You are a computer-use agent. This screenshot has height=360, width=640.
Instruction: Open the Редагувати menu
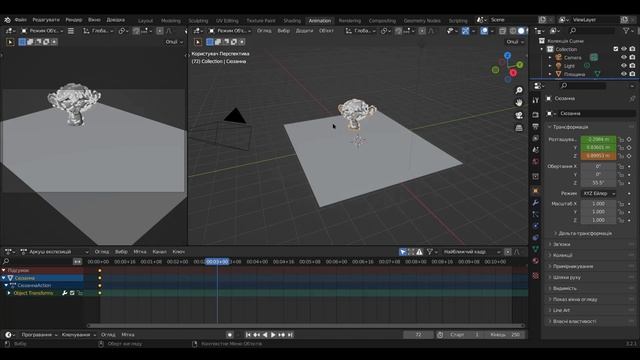click(46, 20)
